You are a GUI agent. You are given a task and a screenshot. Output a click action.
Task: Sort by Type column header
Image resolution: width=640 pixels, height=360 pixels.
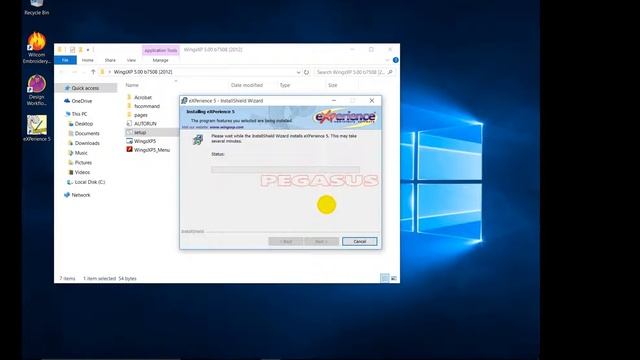(285, 85)
